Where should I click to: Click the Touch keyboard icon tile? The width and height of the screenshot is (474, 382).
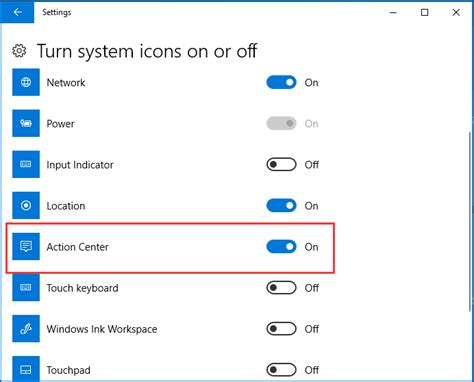(26, 288)
